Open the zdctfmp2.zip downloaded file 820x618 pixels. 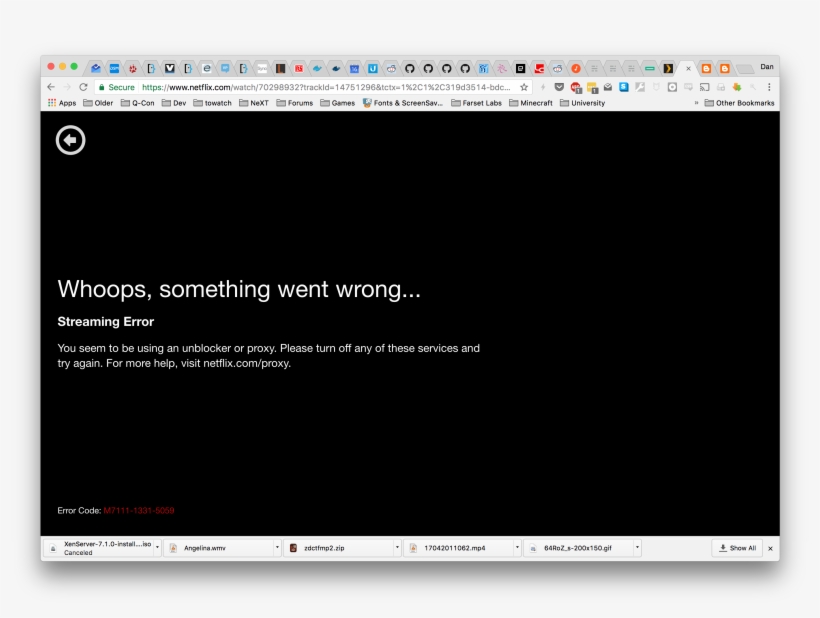tap(339, 548)
